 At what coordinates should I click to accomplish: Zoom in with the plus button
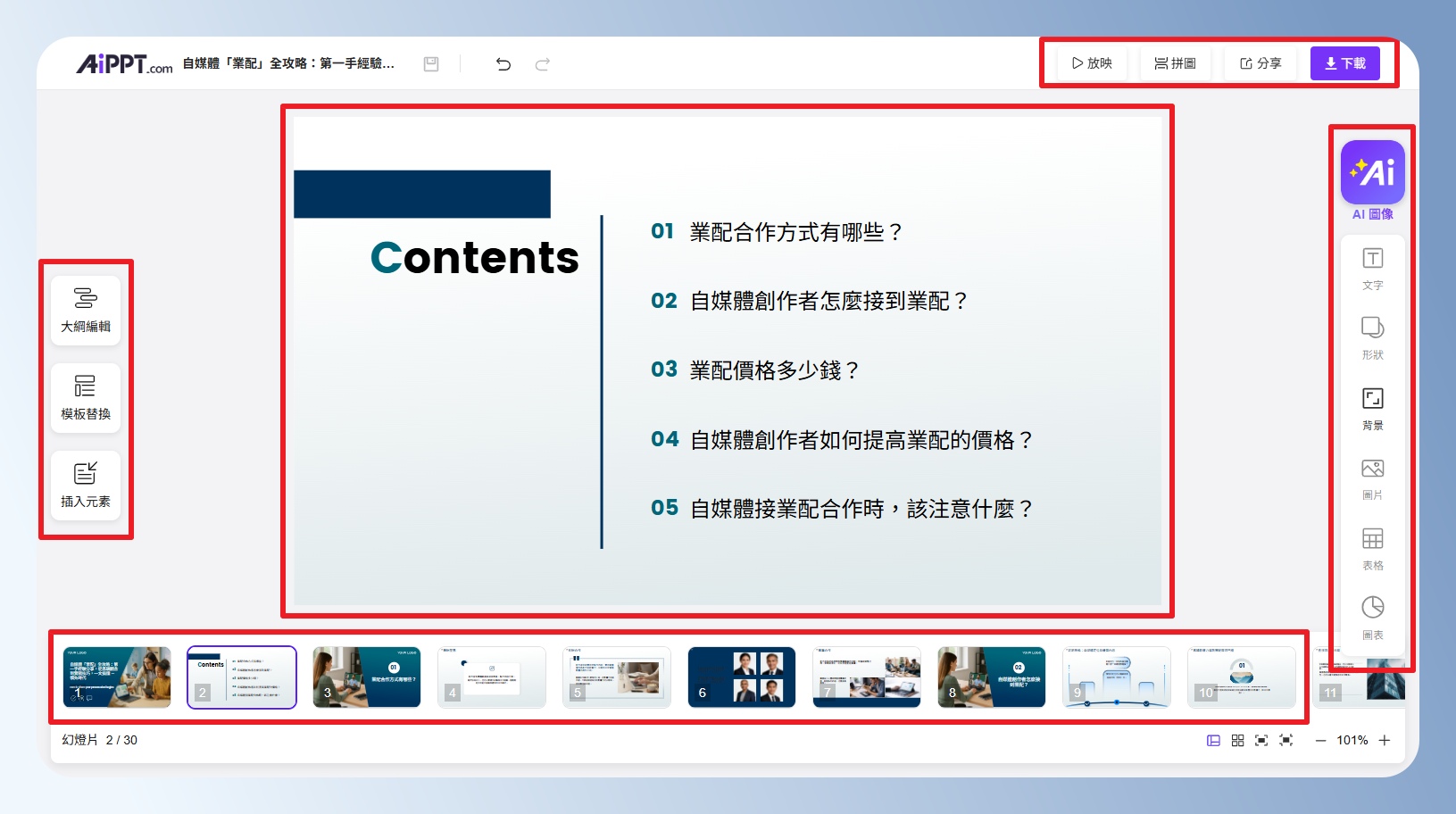[1385, 741]
